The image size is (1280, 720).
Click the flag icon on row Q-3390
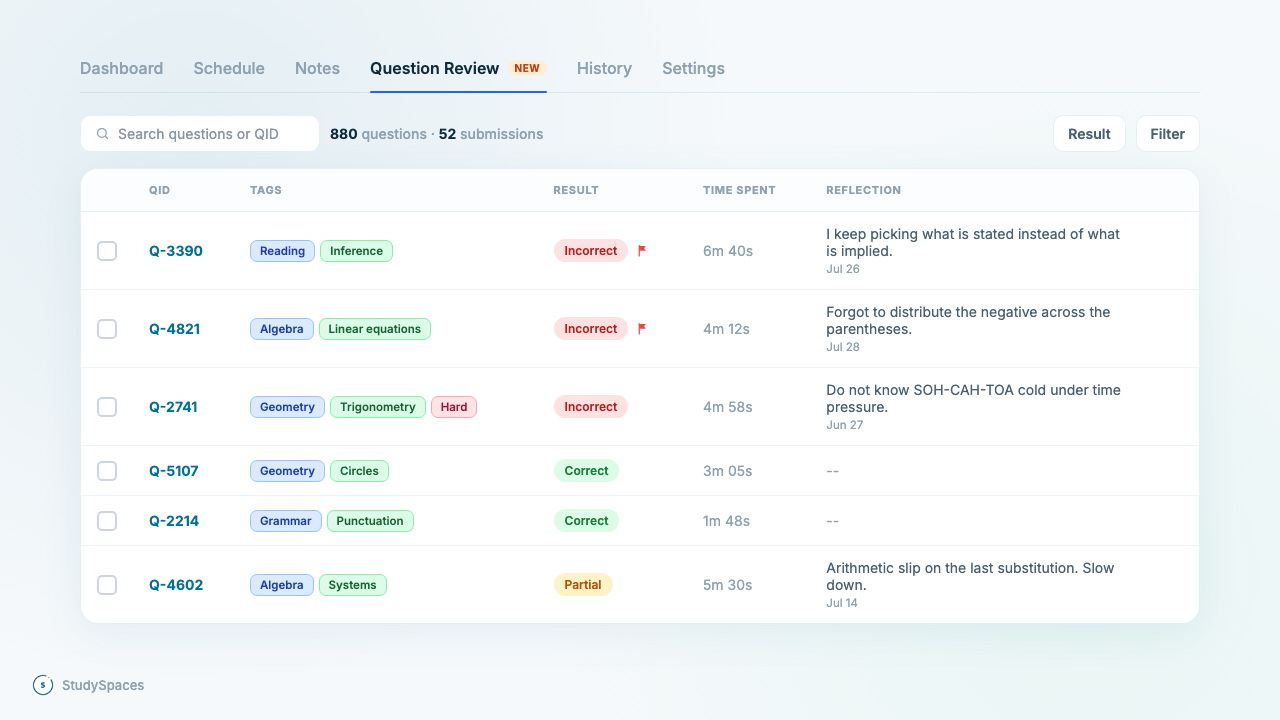tap(642, 251)
